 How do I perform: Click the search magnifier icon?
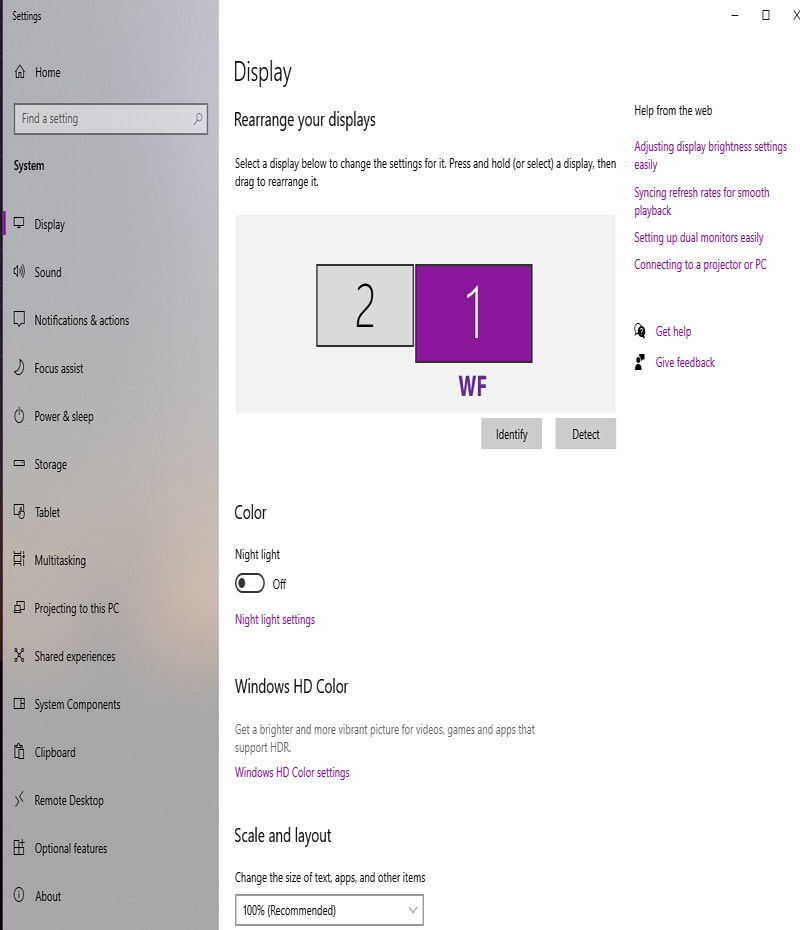197,119
